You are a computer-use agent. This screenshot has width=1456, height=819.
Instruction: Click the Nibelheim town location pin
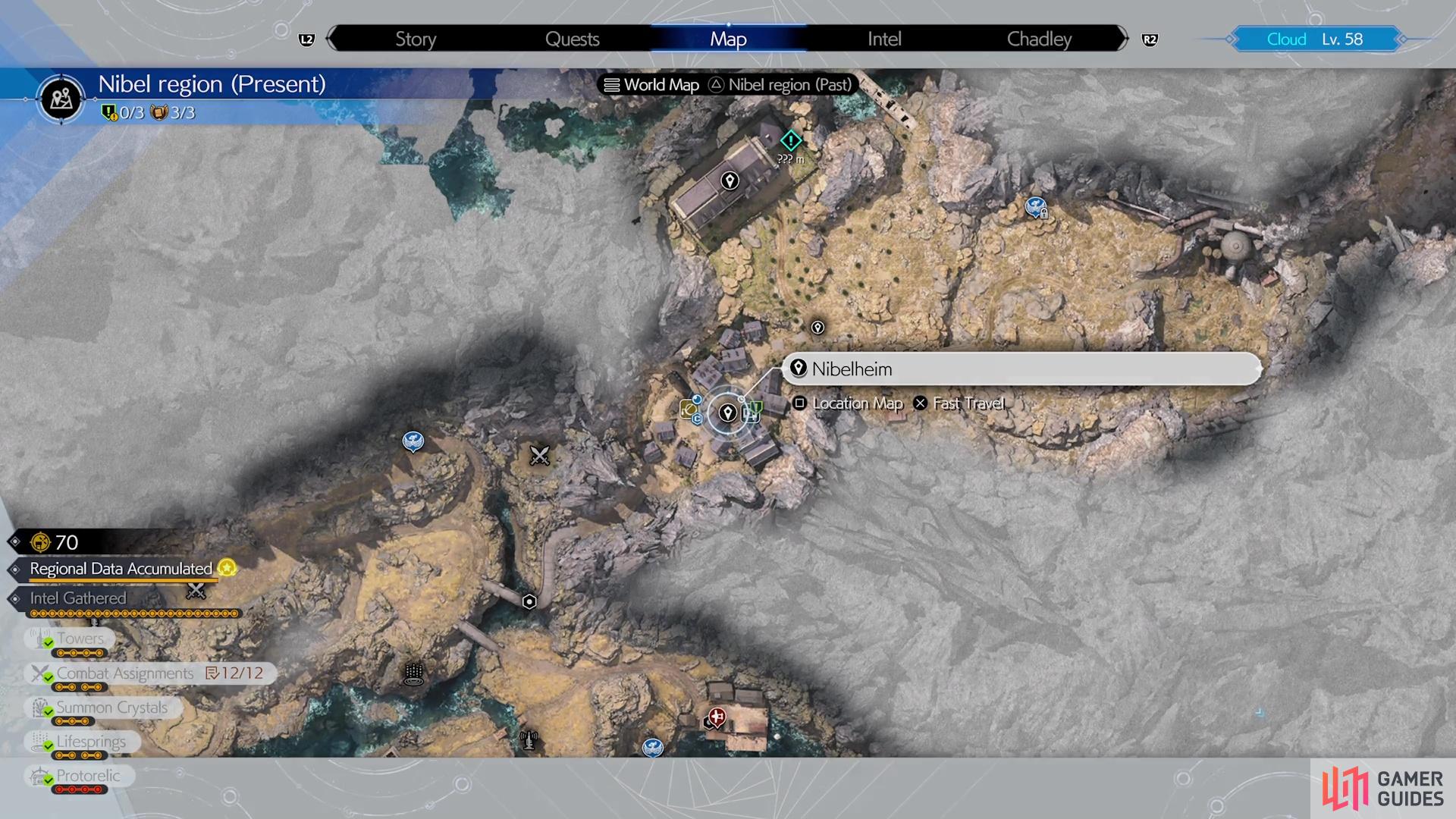pos(728,413)
